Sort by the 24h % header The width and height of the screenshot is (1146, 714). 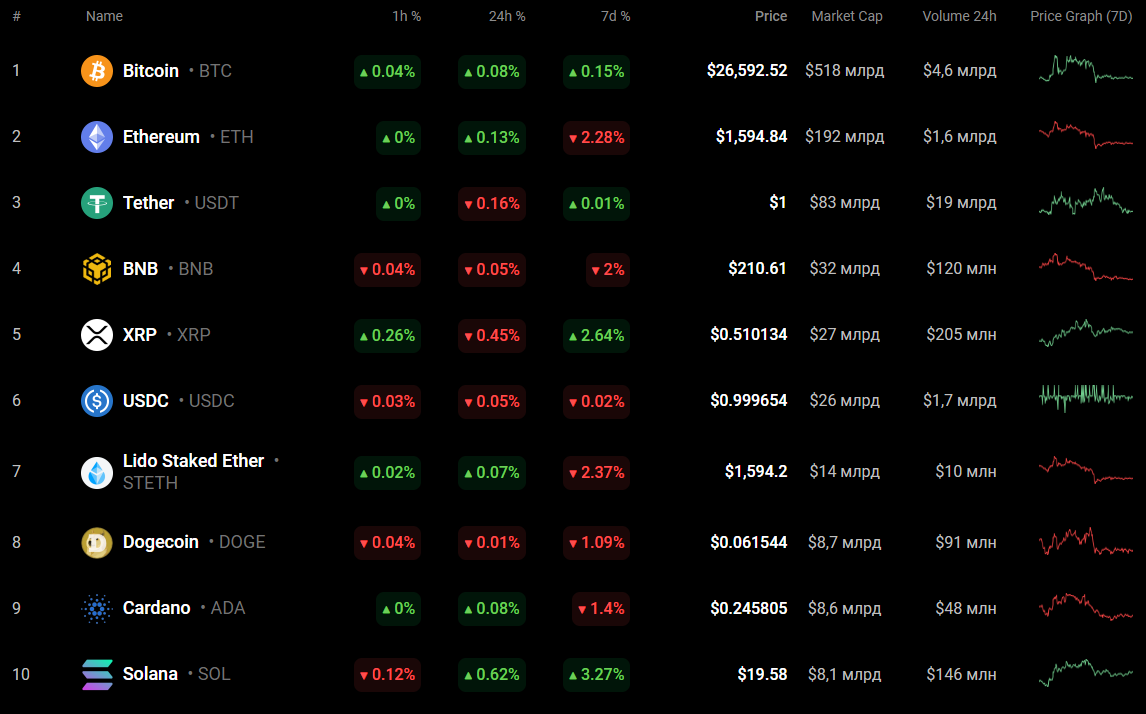(x=505, y=16)
